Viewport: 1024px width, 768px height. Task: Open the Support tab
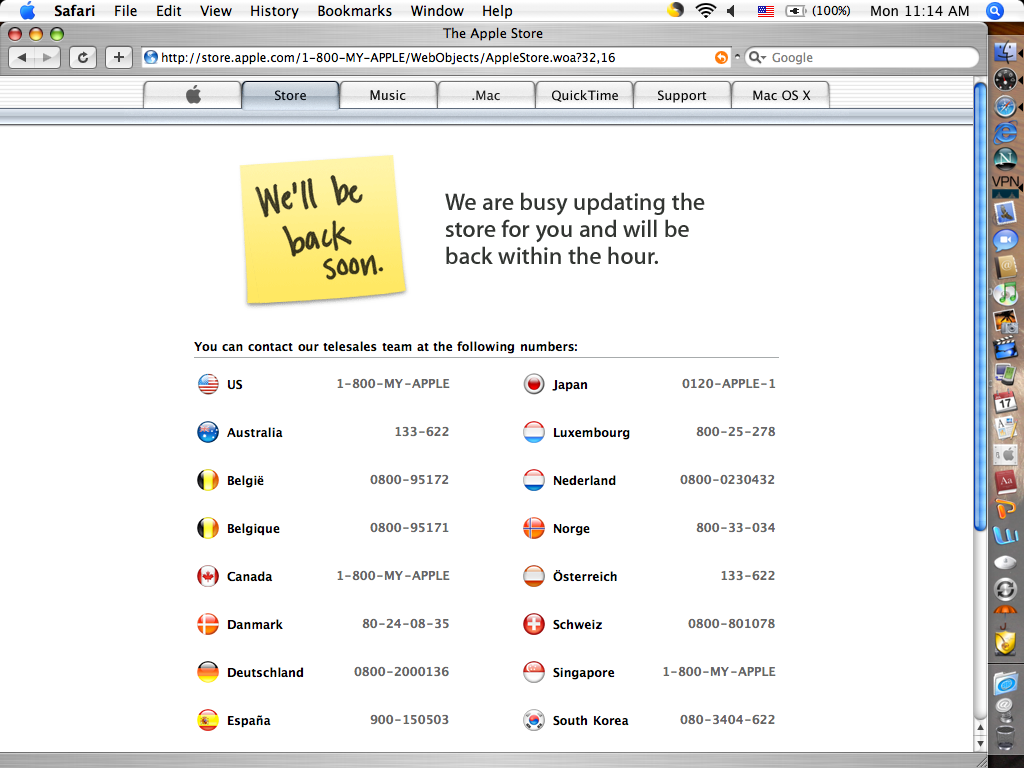pos(682,95)
